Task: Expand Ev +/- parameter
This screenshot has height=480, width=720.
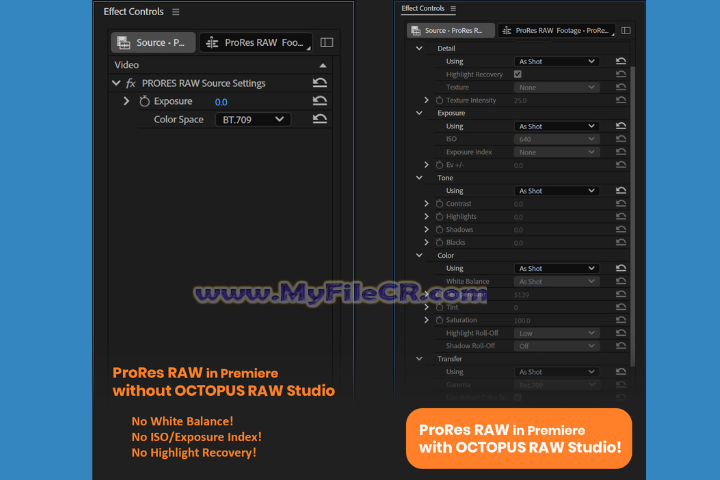Action: tap(427, 164)
